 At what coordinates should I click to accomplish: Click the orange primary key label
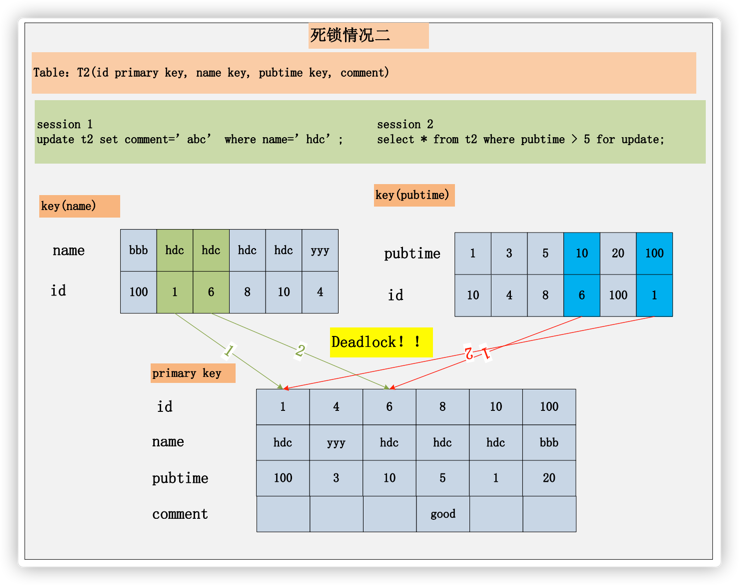[193, 373]
